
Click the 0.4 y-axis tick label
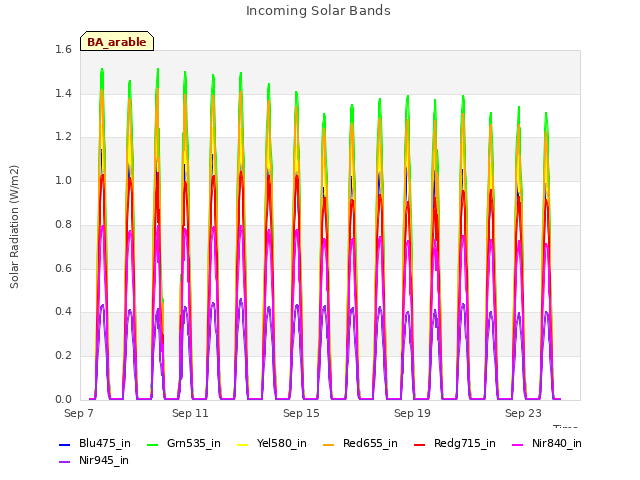(x=63, y=312)
